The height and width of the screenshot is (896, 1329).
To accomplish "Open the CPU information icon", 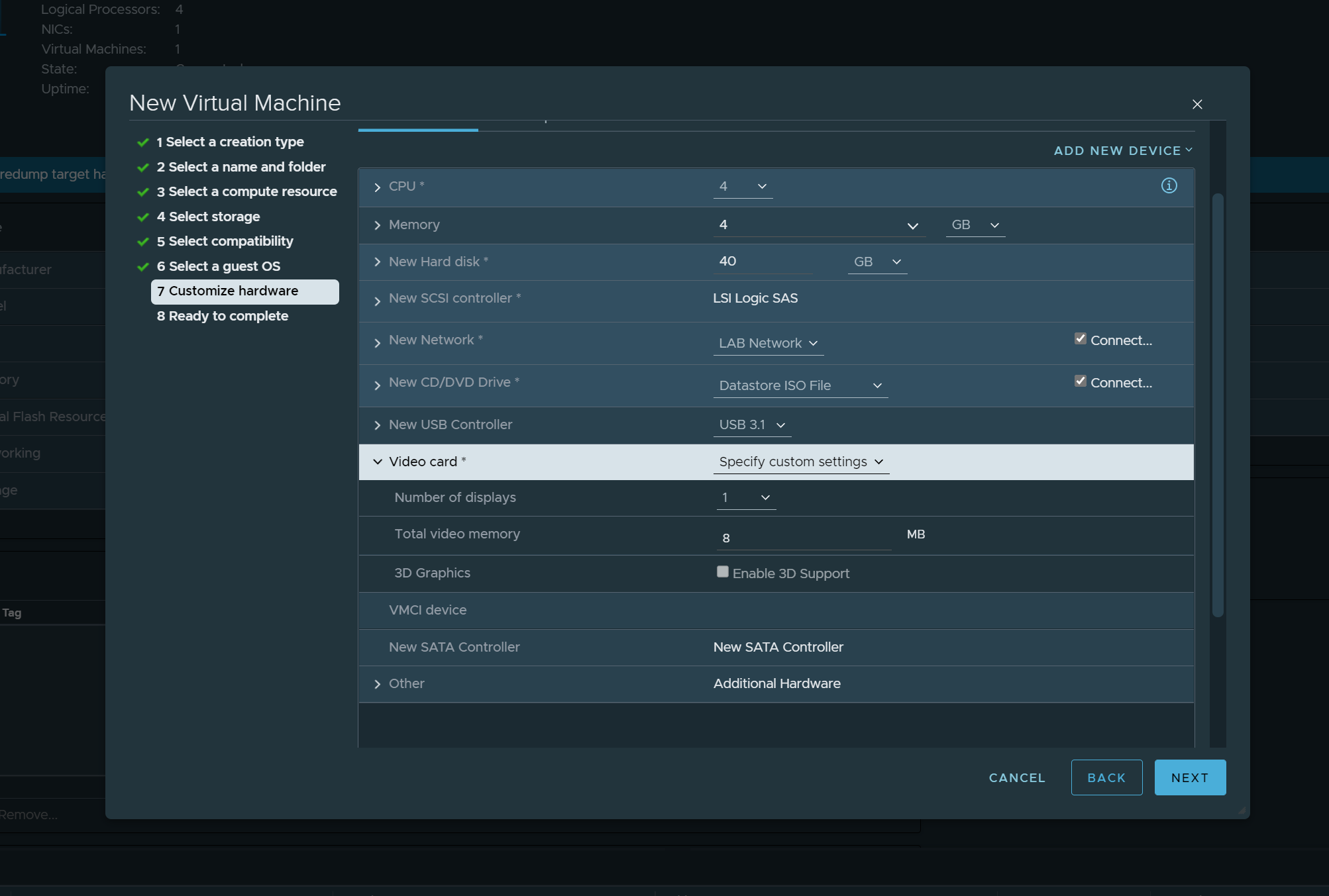I will tap(1169, 186).
